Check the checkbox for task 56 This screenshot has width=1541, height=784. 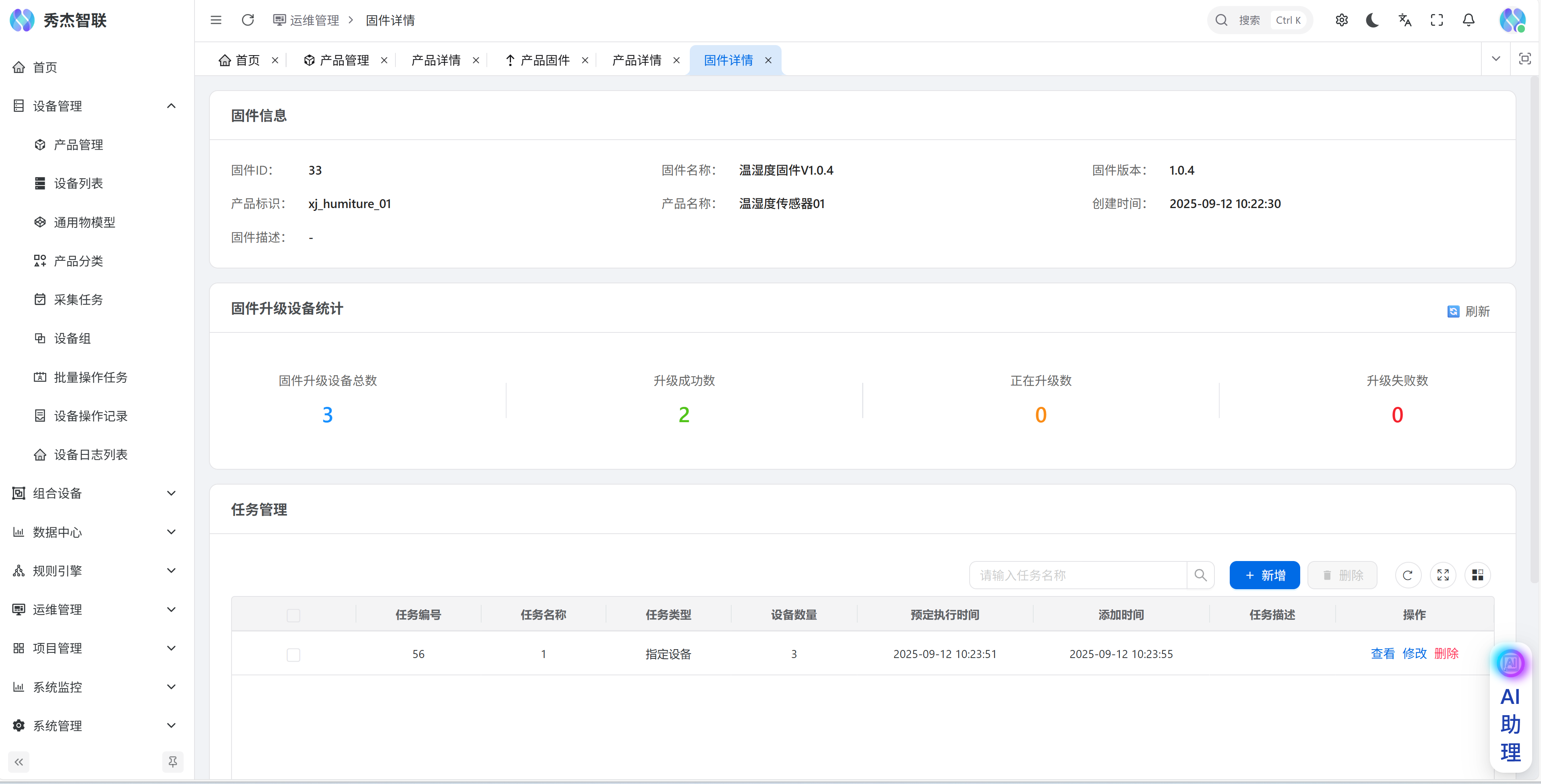point(293,655)
